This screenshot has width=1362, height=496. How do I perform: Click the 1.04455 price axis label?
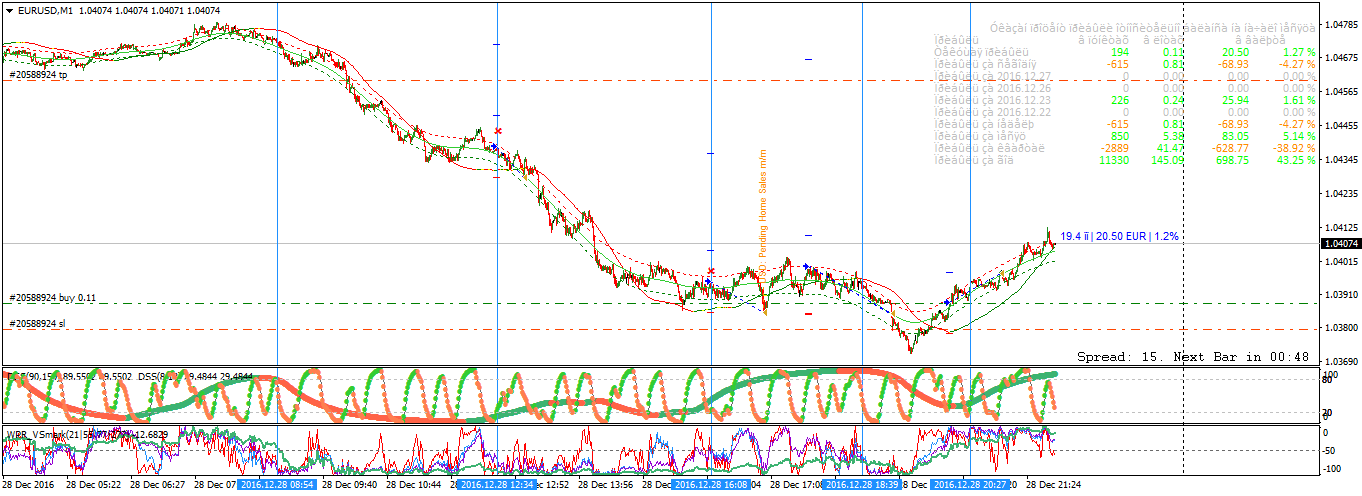click(x=1340, y=126)
